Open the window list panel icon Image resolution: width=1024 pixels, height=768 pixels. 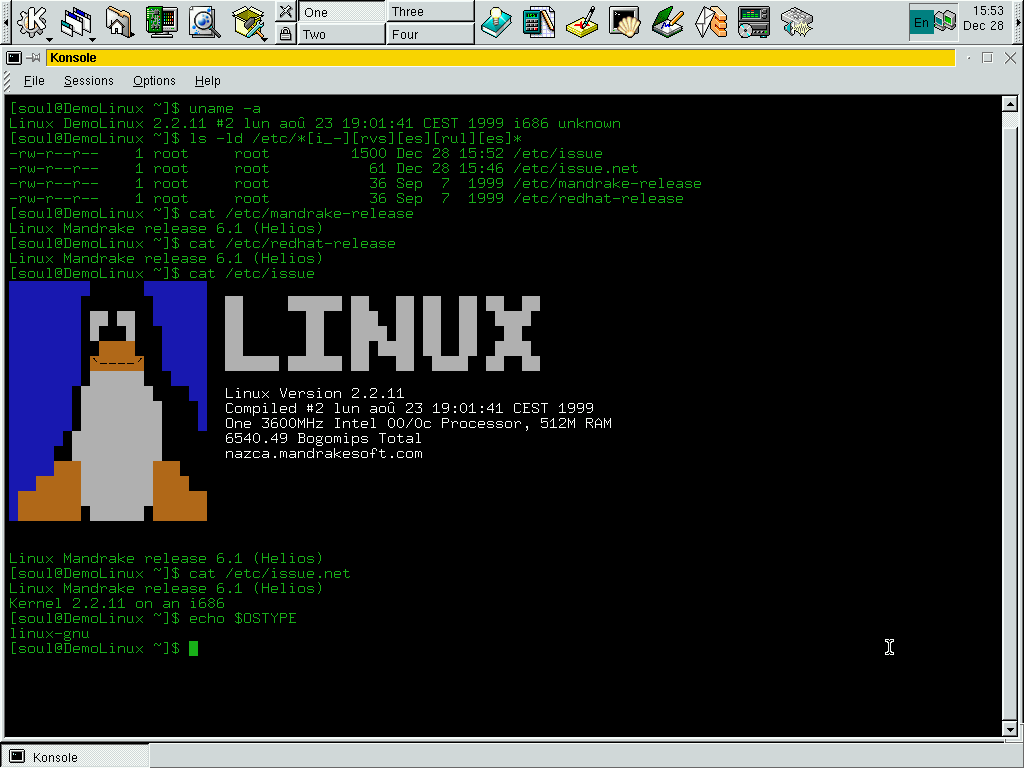[76, 22]
